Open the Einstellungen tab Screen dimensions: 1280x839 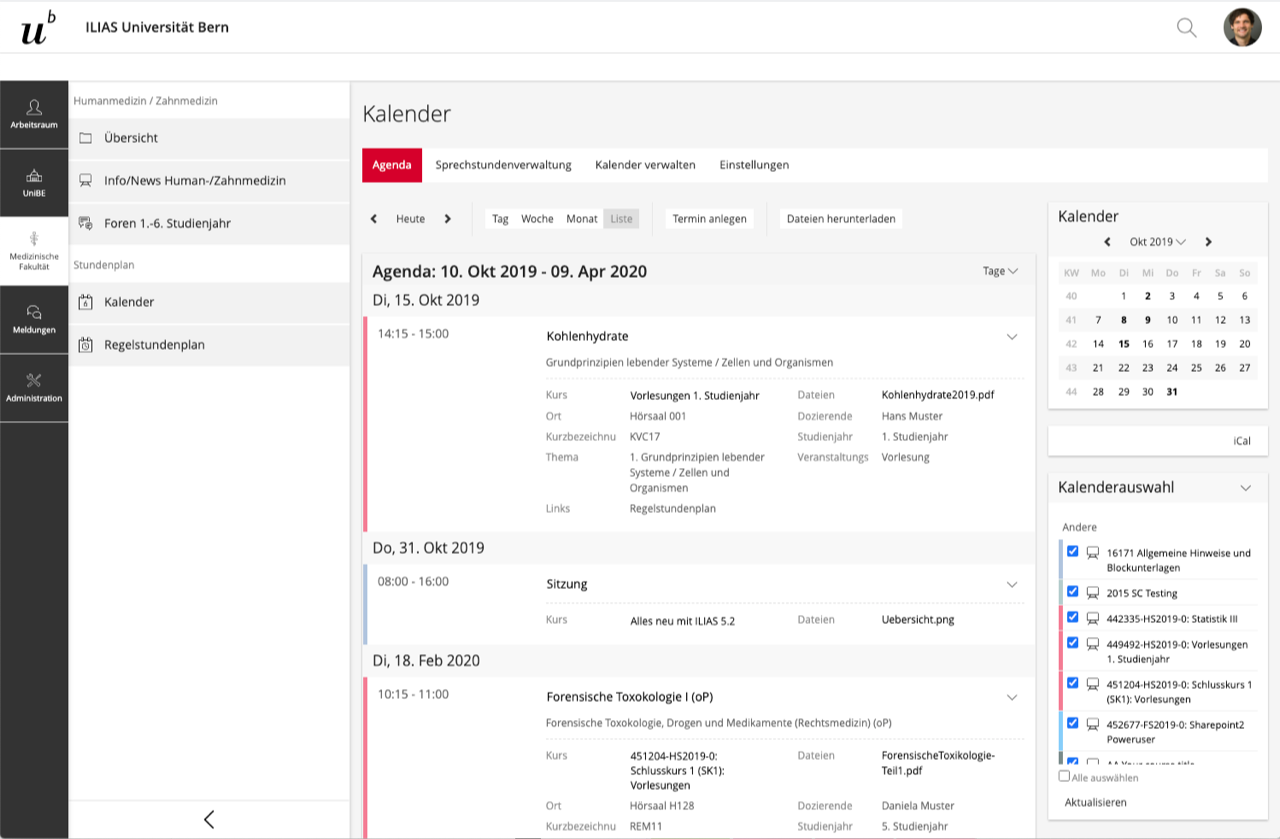(x=754, y=165)
